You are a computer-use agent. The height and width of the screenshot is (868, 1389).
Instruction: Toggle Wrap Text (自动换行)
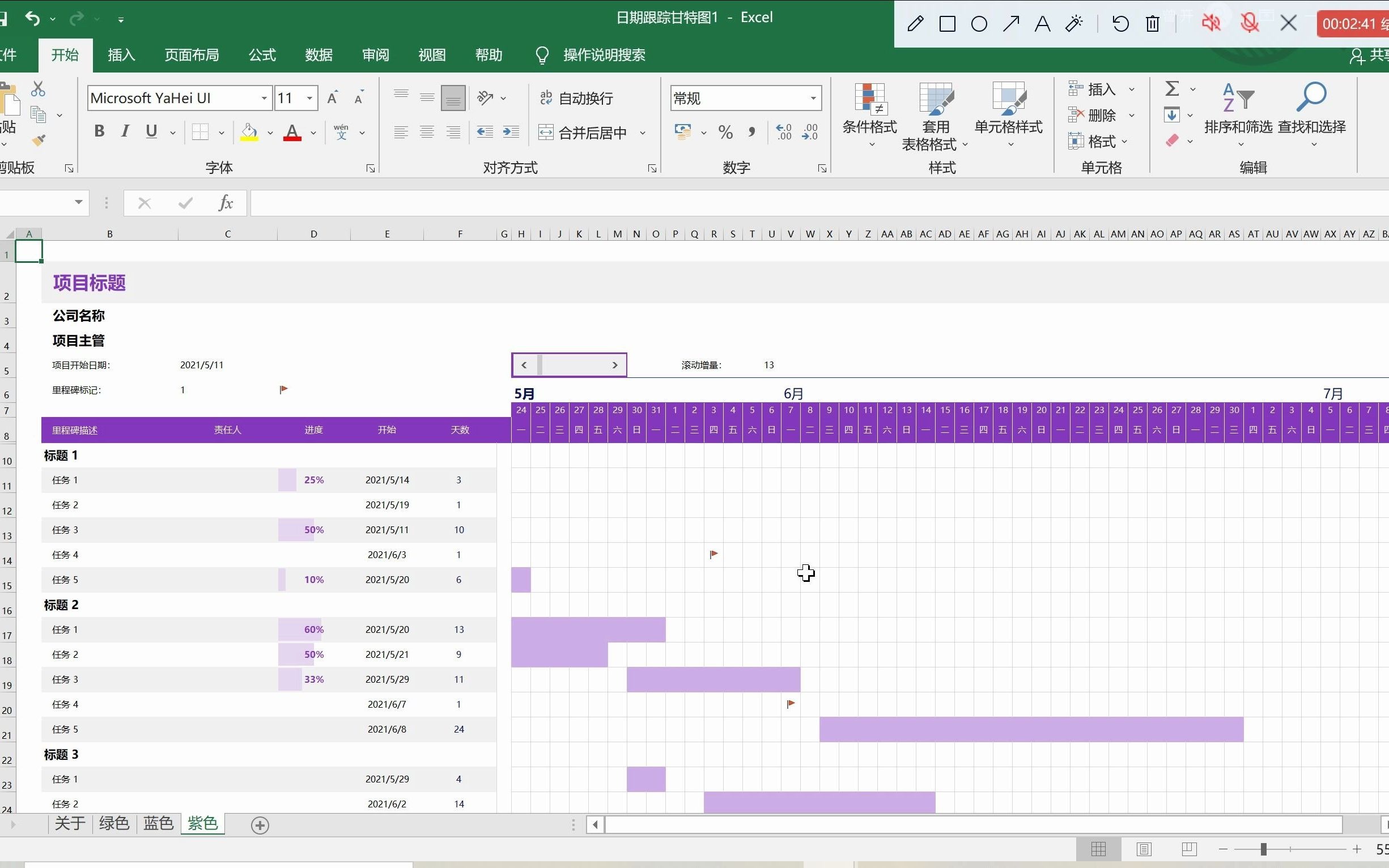576,98
